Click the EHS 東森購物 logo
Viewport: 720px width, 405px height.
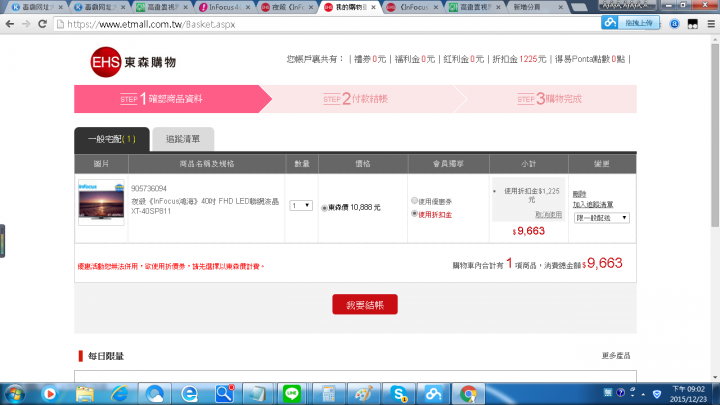[133, 62]
